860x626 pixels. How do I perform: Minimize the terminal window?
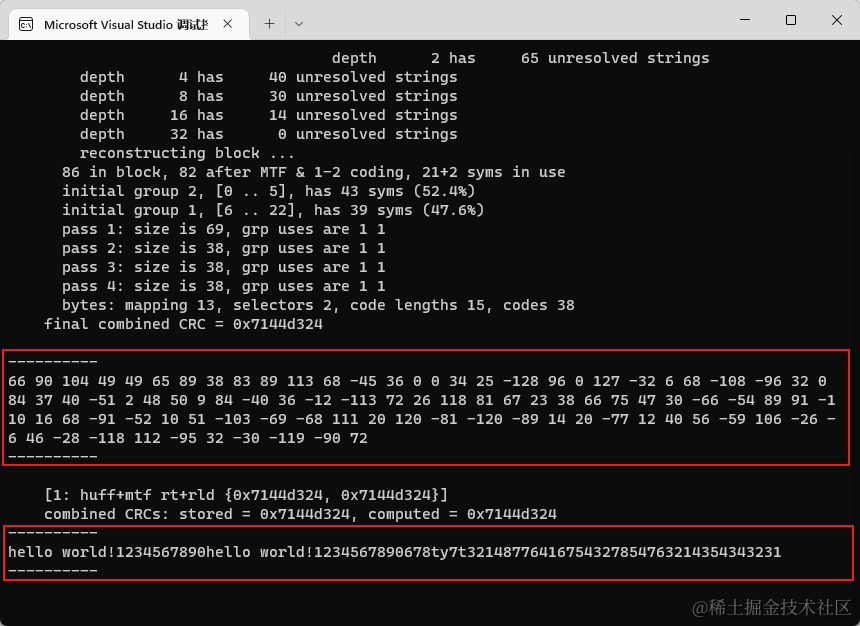click(x=745, y=20)
